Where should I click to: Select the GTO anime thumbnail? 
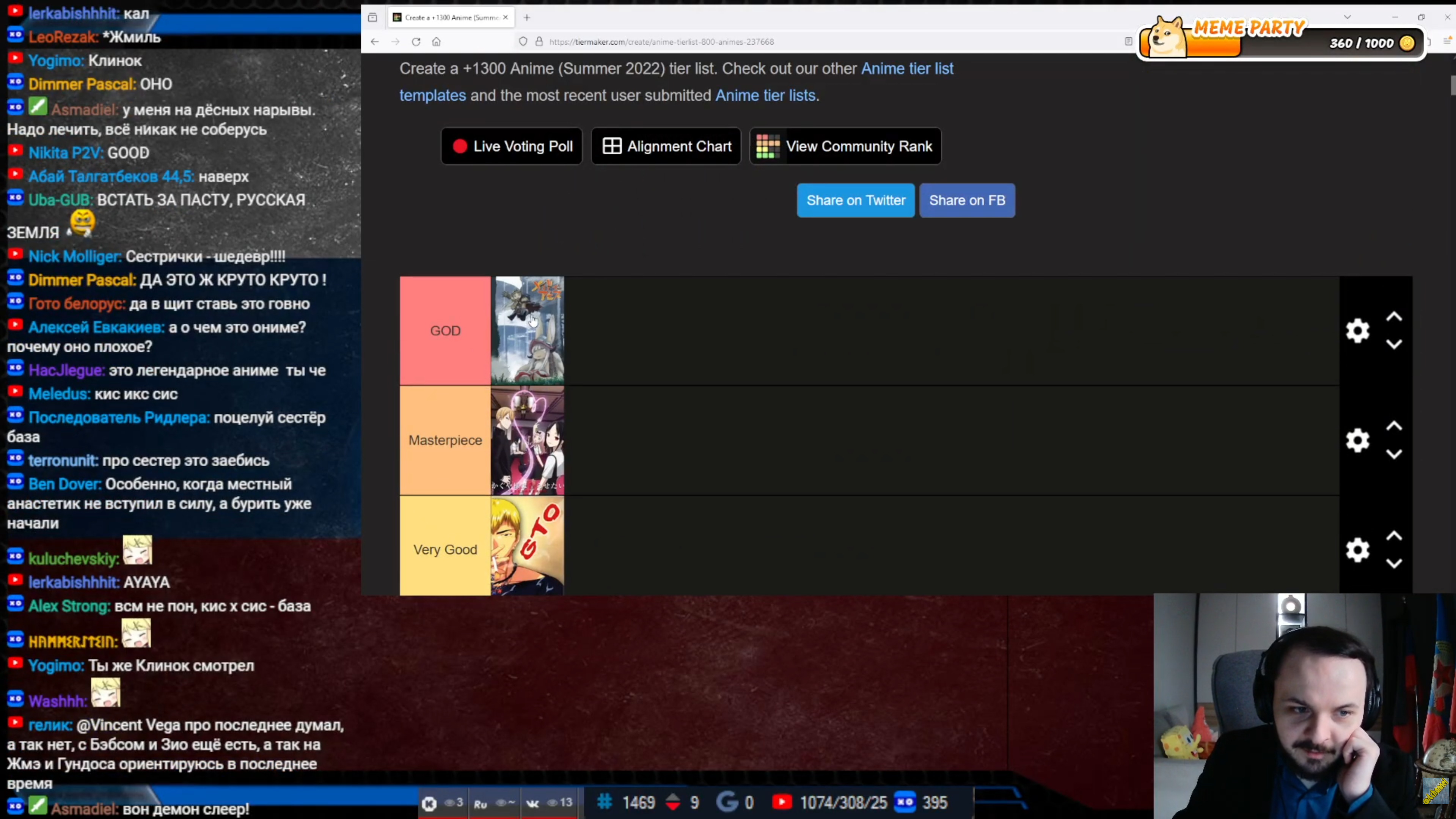pyautogui.click(x=527, y=546)
